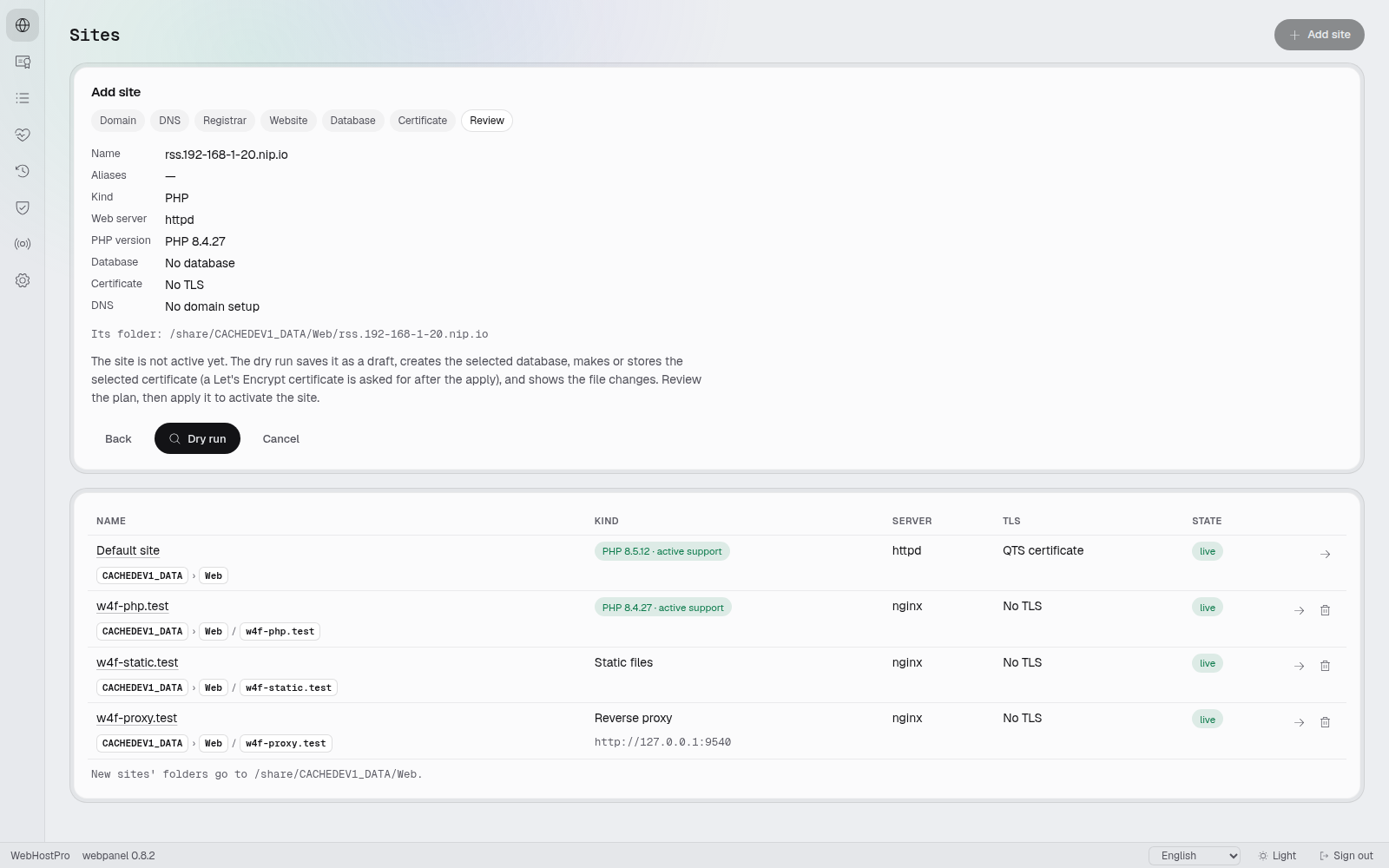Open the settings gear icon in sidebar

(x=23, y=280)
